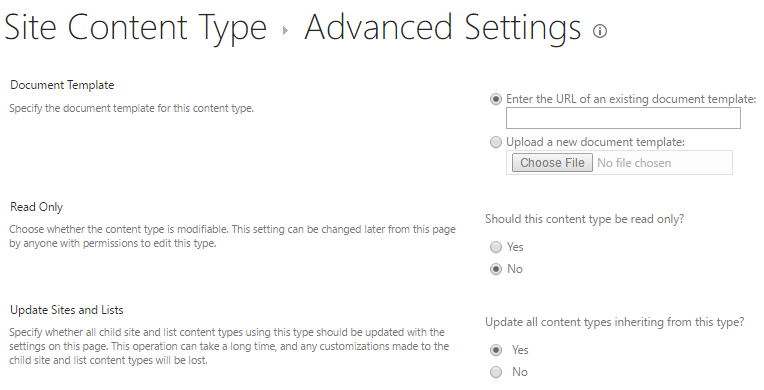Screen dimensions: 764x390
Task: Click the Choose File button
Action: 552,163
